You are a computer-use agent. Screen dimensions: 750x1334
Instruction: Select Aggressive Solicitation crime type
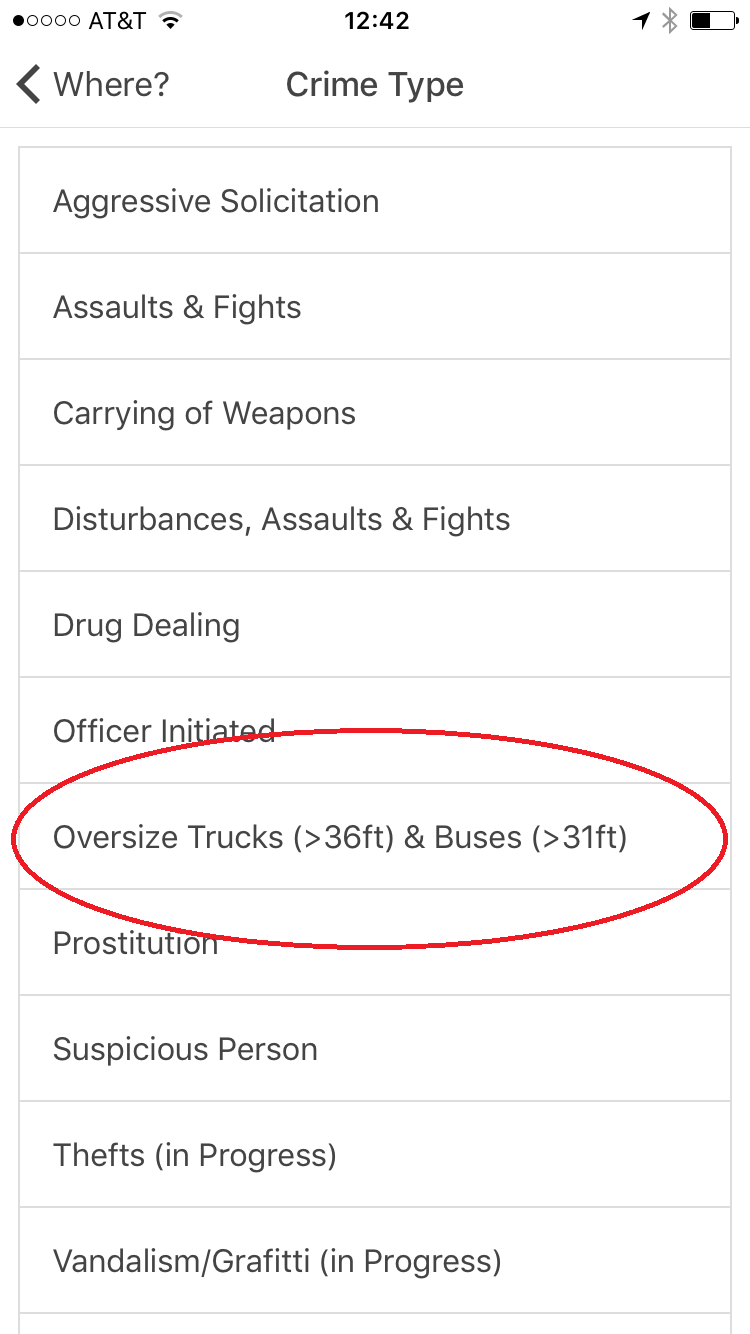pyautogui.click(x=375, y=201)
